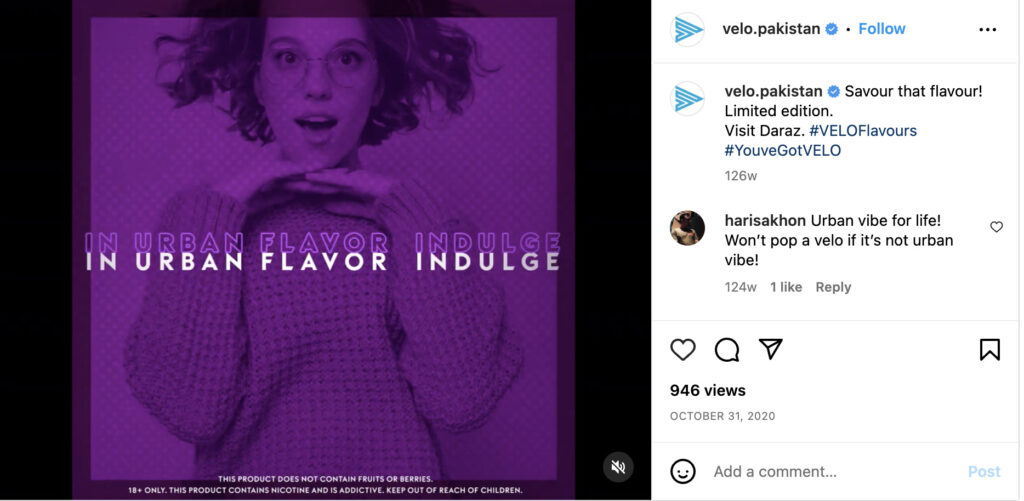Unmute the video sound
The width and height of the screenshot is (1024, 501).
pos(618,467)
